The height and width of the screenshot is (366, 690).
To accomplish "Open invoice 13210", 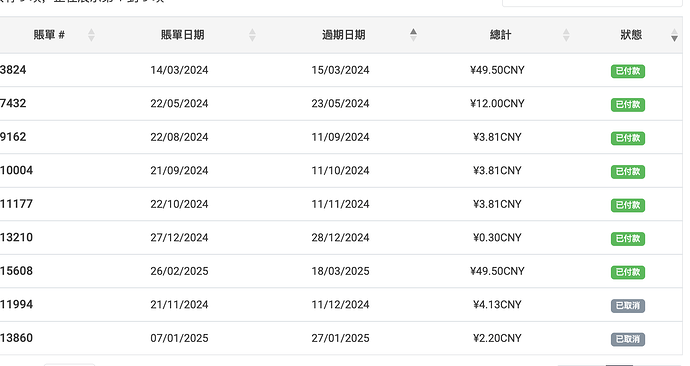I will coord(16,238).
